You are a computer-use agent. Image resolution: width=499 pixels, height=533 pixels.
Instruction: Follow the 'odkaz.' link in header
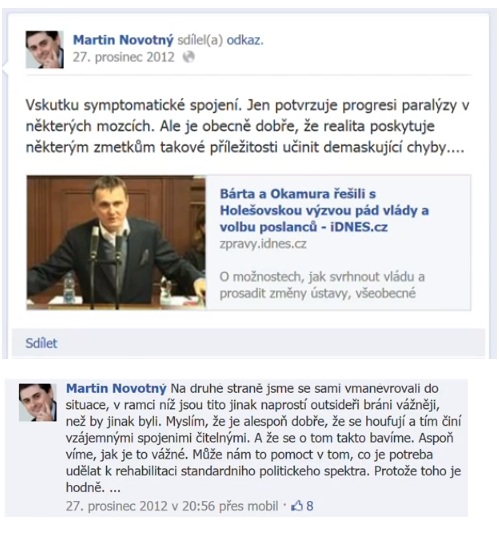(x=245, y=40)
